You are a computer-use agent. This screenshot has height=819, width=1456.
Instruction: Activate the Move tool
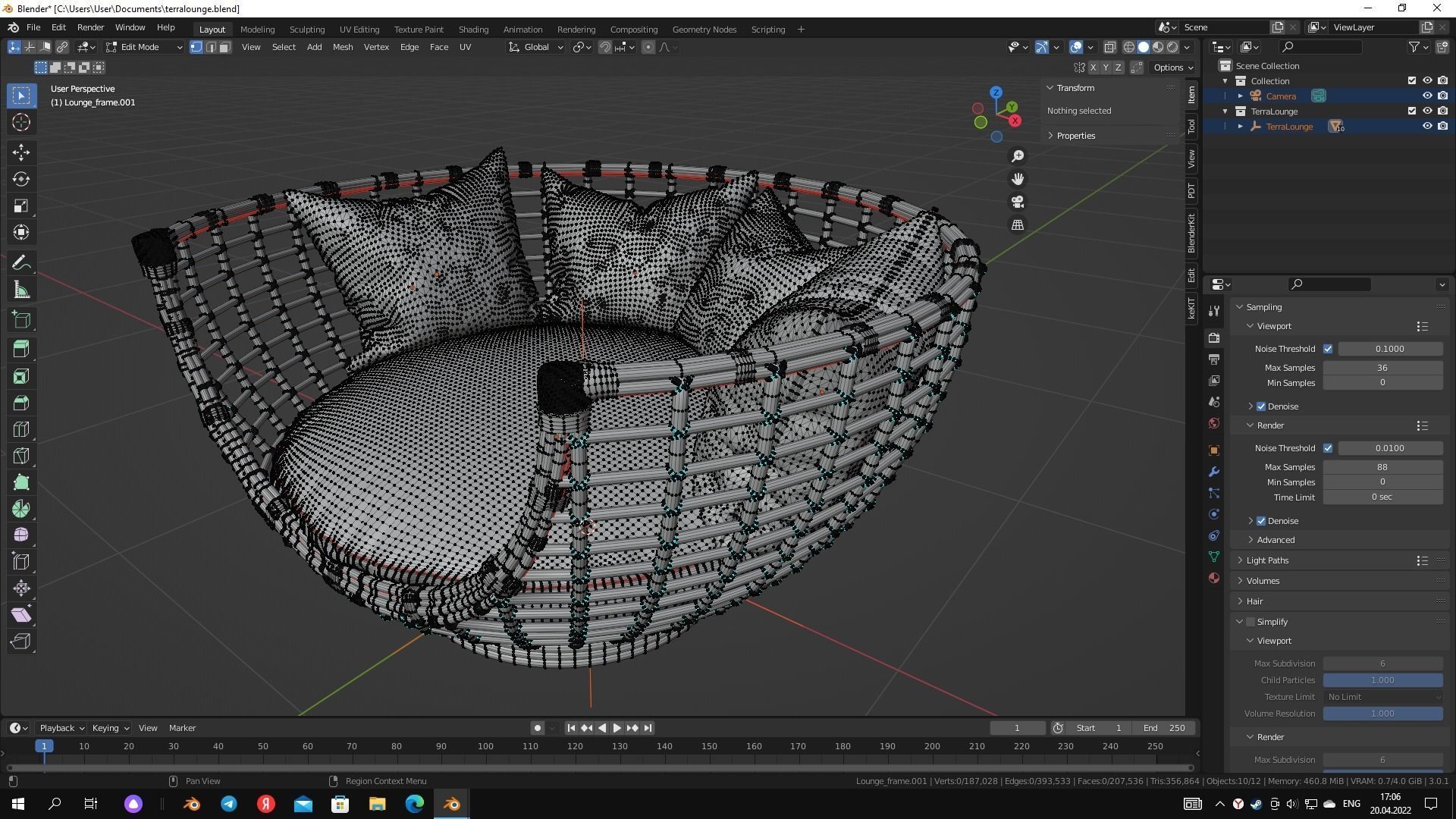tap(21, 152)
